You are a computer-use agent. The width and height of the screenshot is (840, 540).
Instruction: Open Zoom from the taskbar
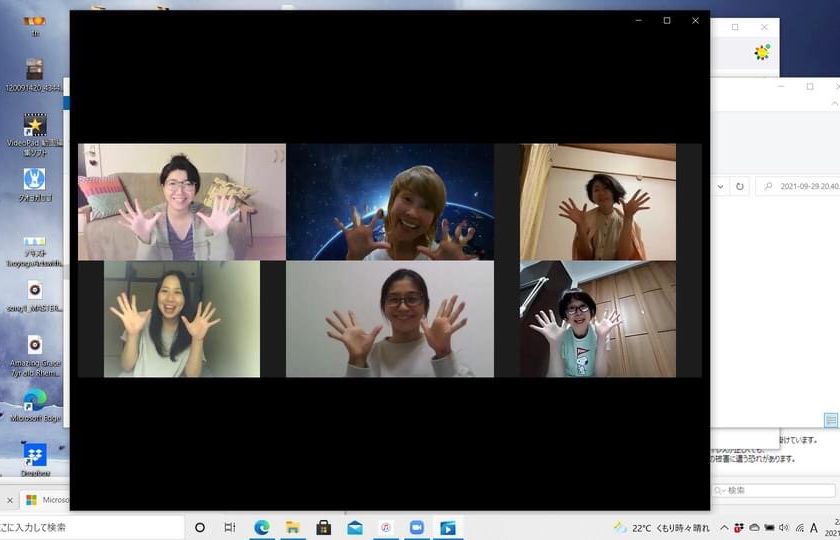[416, 527]
